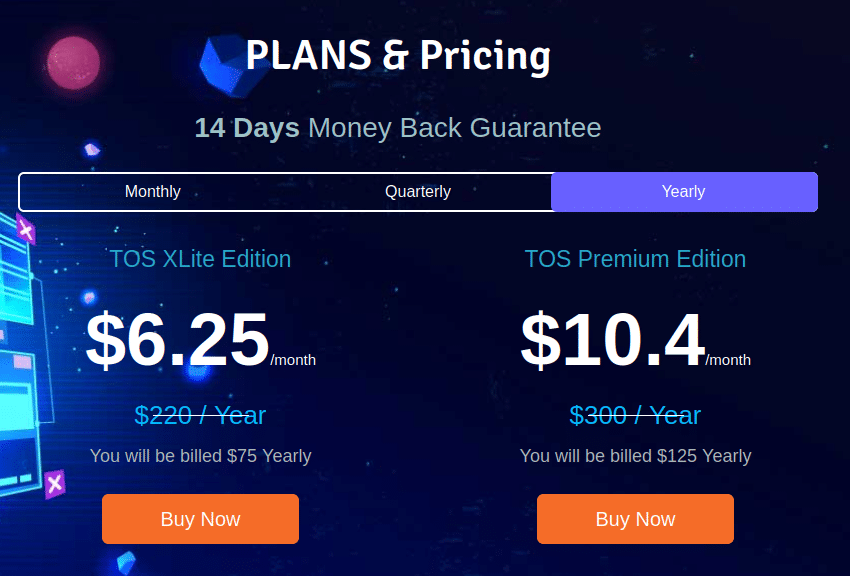The width and height of the screenshot is (850, 576).
Task: Switch to the Monthly billing tab
Action: (152, 191)
